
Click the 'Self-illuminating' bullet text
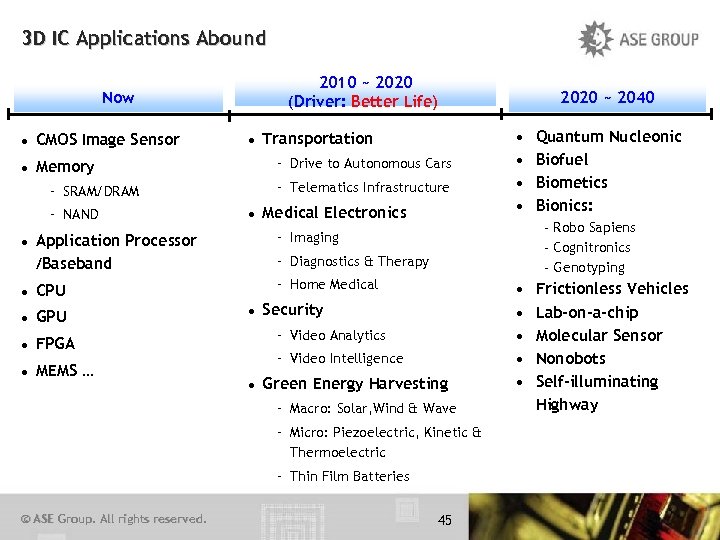click(596, 382)
